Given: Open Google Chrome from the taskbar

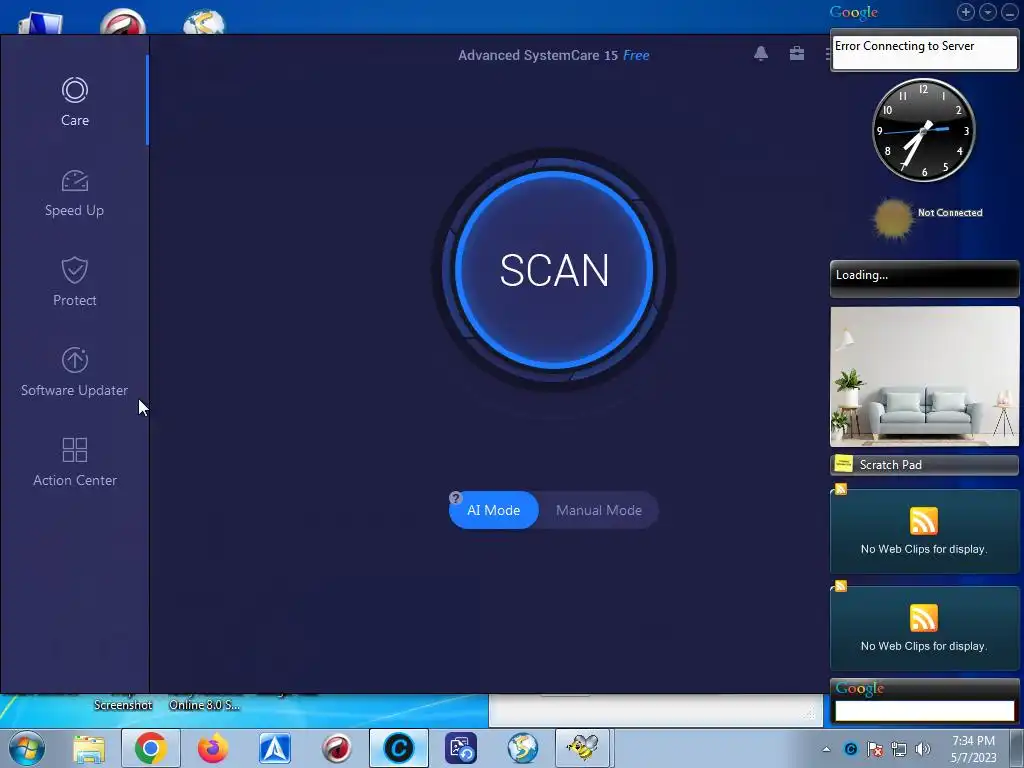Looking at the screenshot, I should click(150, 748).
